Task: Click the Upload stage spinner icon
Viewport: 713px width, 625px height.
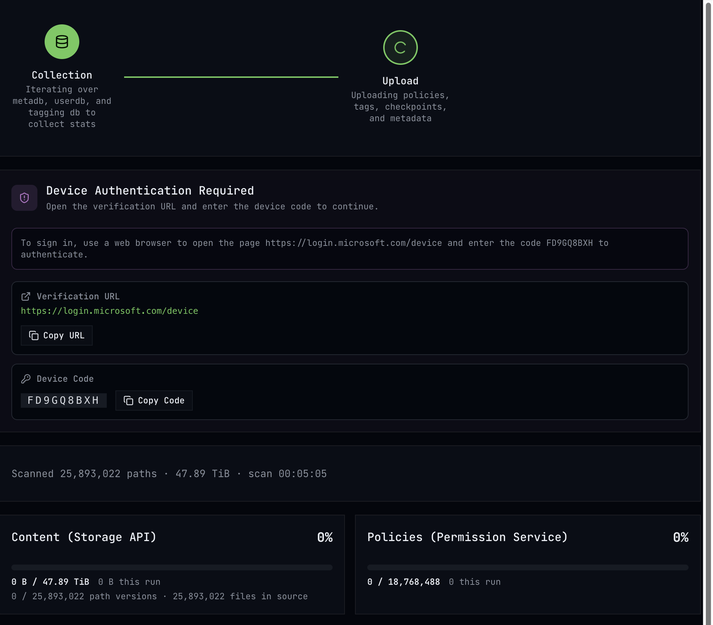Action: (400, 47)
